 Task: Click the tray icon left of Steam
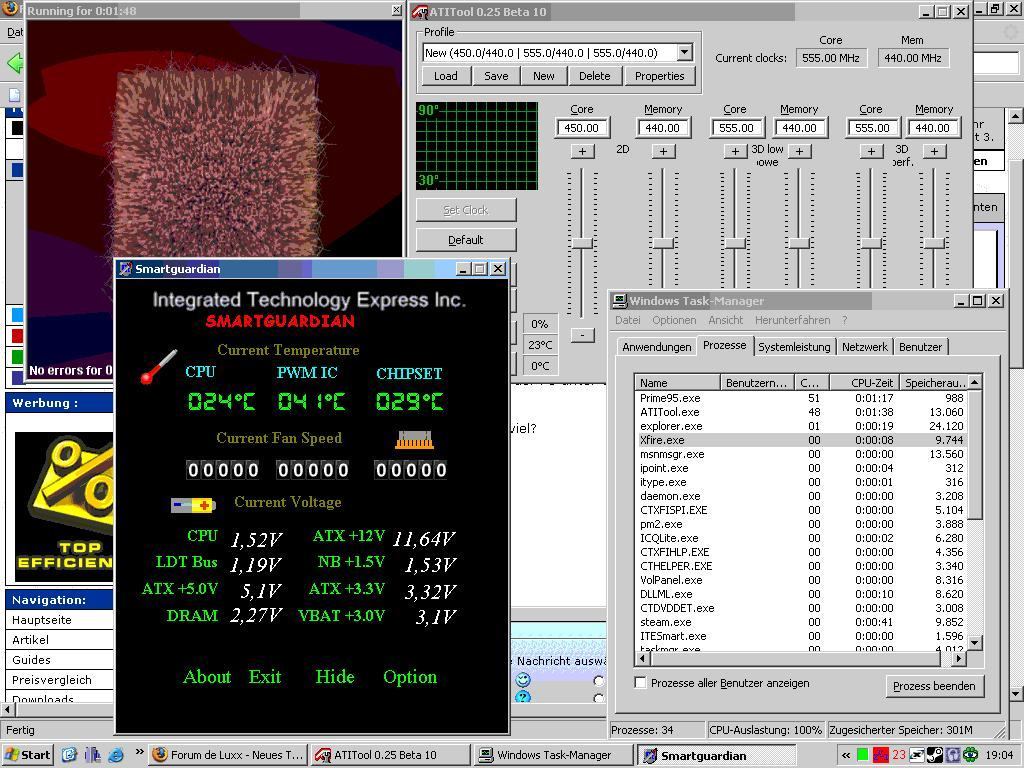[917, 755]
